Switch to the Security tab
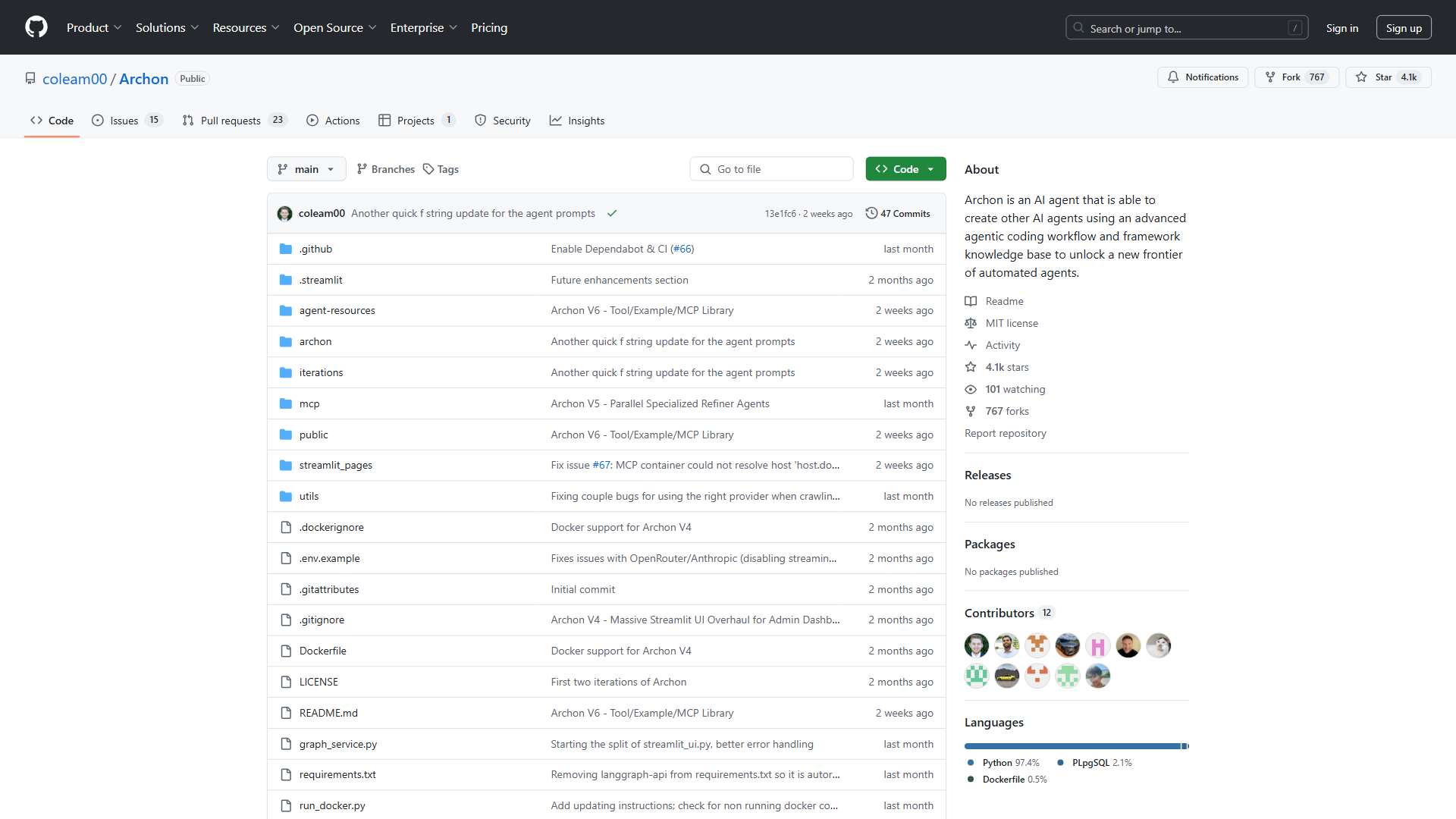 (502, 121)
